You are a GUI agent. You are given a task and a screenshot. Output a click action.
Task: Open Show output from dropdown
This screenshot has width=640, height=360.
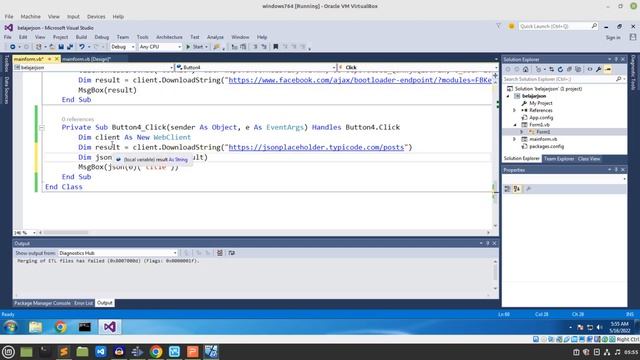[x=118, y=253]
